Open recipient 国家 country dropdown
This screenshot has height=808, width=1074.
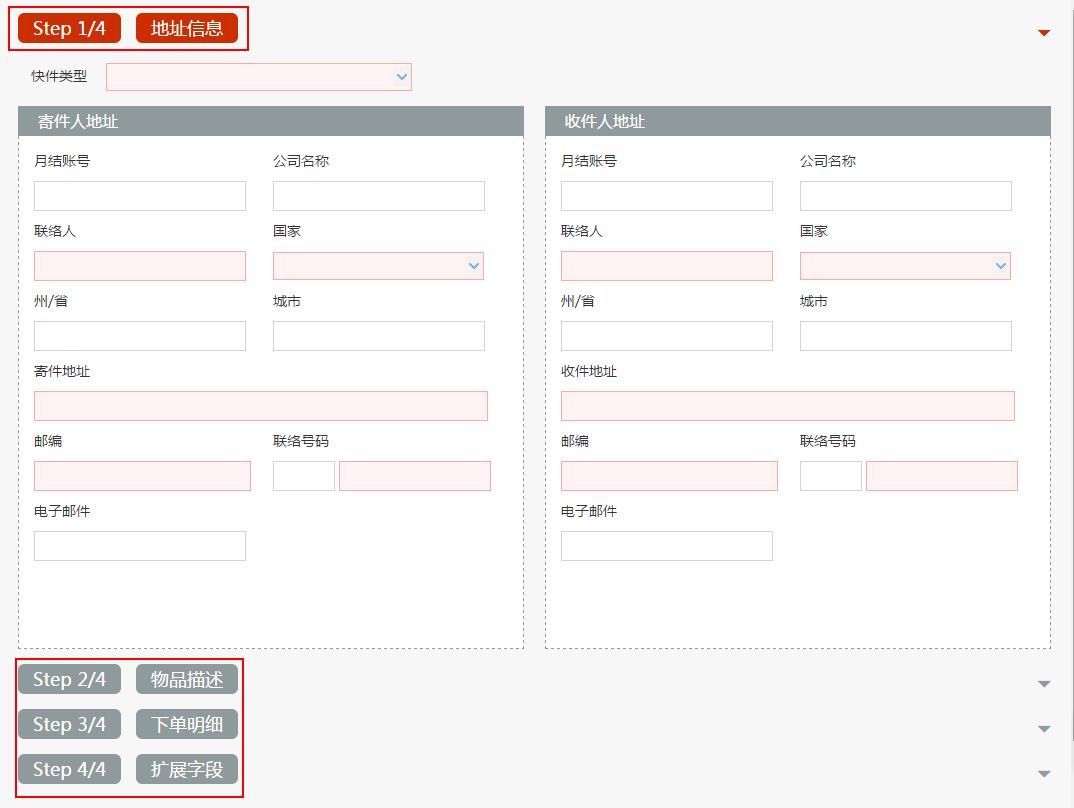(x=905, y=266)
